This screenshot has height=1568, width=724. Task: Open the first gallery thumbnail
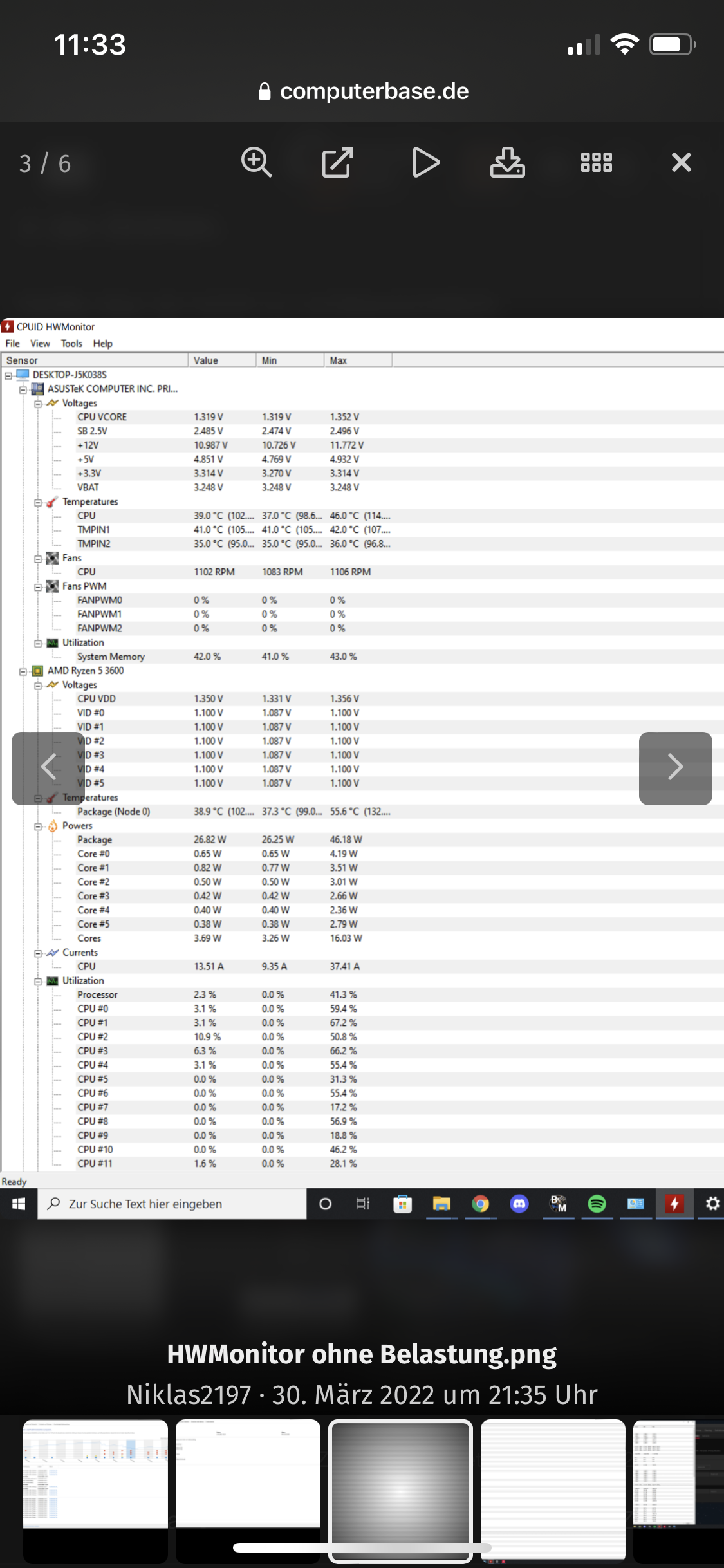(95, 1491)
